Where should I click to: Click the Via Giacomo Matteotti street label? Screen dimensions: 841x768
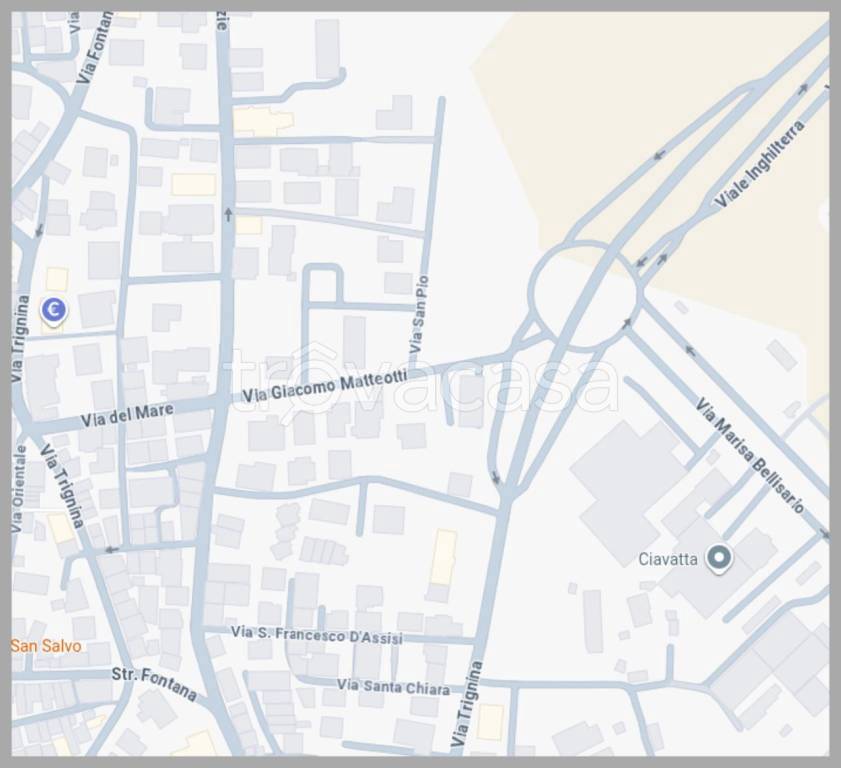coord(325,387)
